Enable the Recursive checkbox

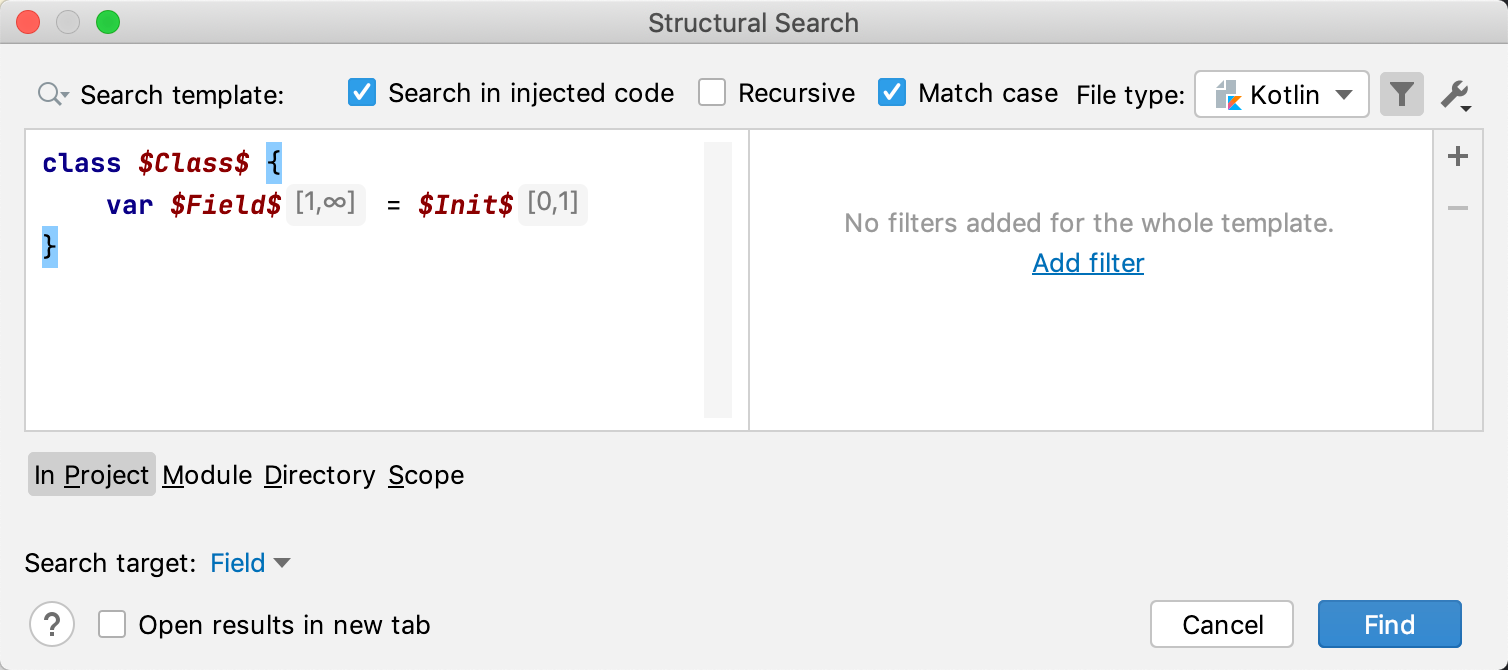point(712,93)
